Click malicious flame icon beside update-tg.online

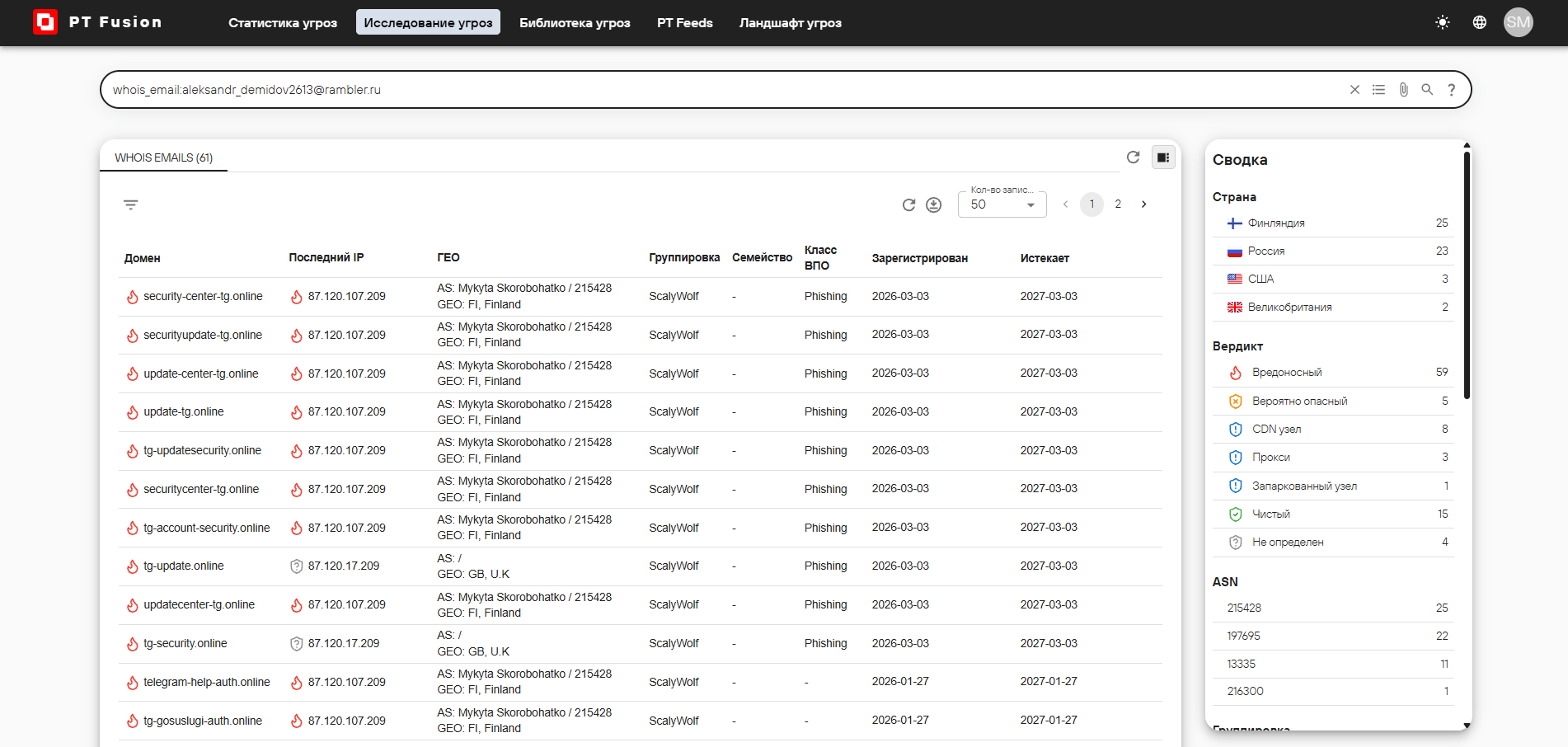point(132,412)
